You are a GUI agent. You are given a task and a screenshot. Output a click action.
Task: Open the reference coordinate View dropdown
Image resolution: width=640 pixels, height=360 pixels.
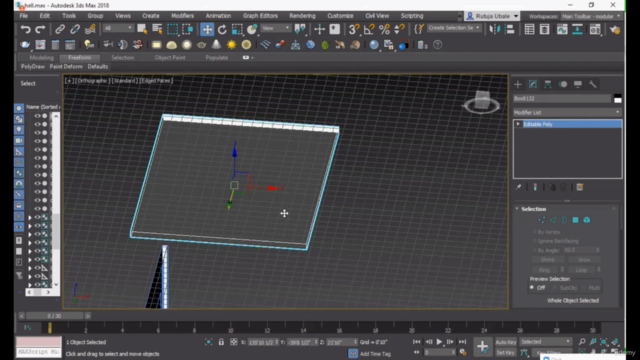point(276,28)
